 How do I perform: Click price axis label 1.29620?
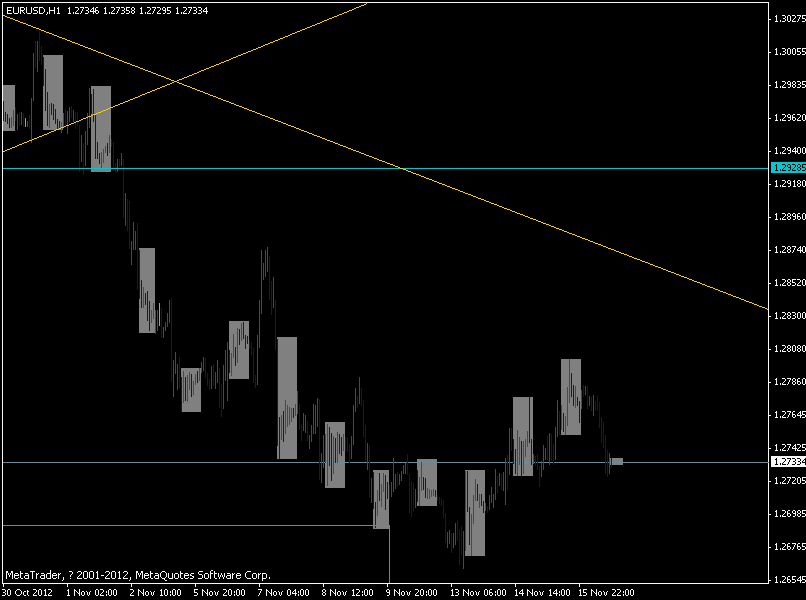[x=790, y=118]
